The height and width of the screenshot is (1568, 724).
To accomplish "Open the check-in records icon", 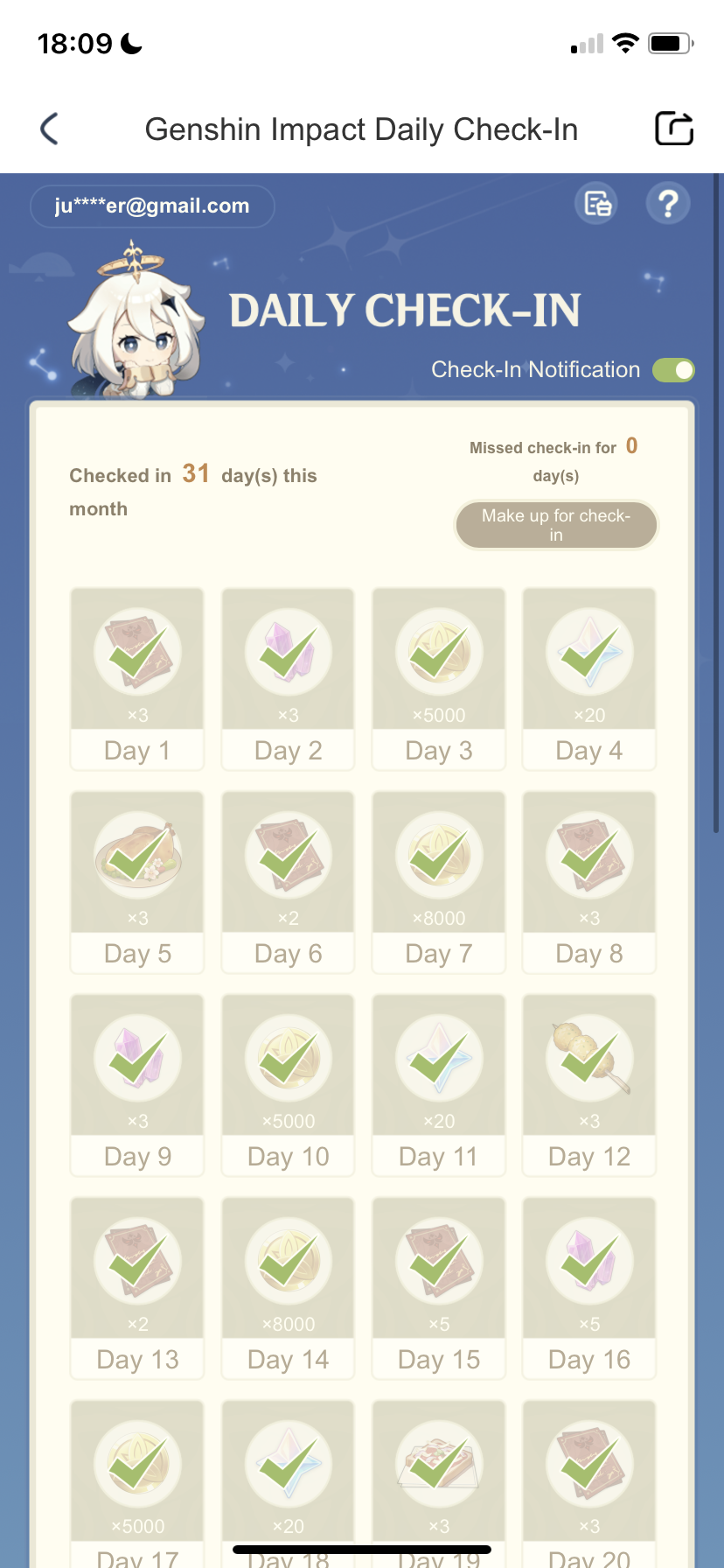I will coord(597,204).
